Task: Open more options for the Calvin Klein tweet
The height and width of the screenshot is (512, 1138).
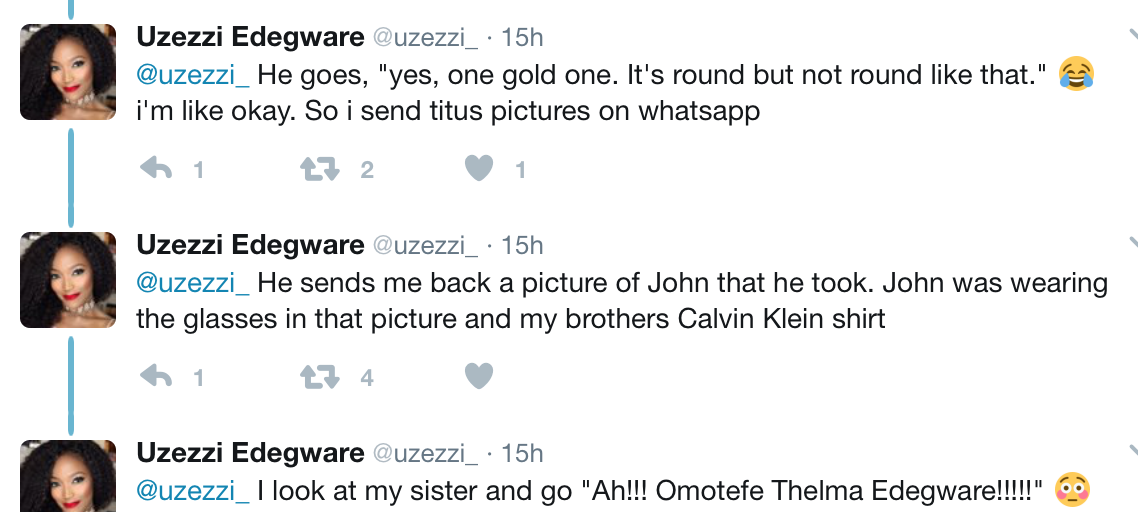Action: tap(1131, 245)
